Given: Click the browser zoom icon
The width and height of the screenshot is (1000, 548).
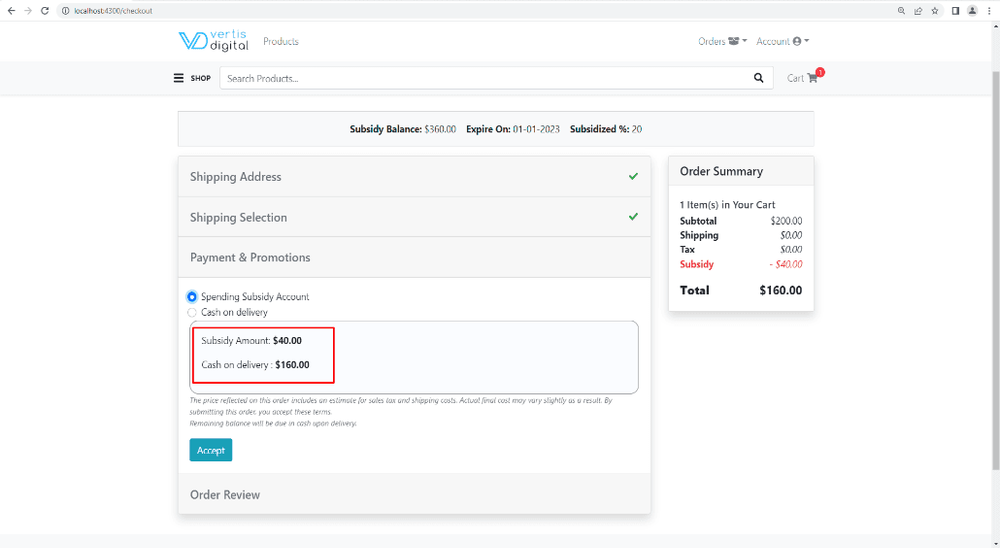Looking at the screenshot, I should pos(901,11).
